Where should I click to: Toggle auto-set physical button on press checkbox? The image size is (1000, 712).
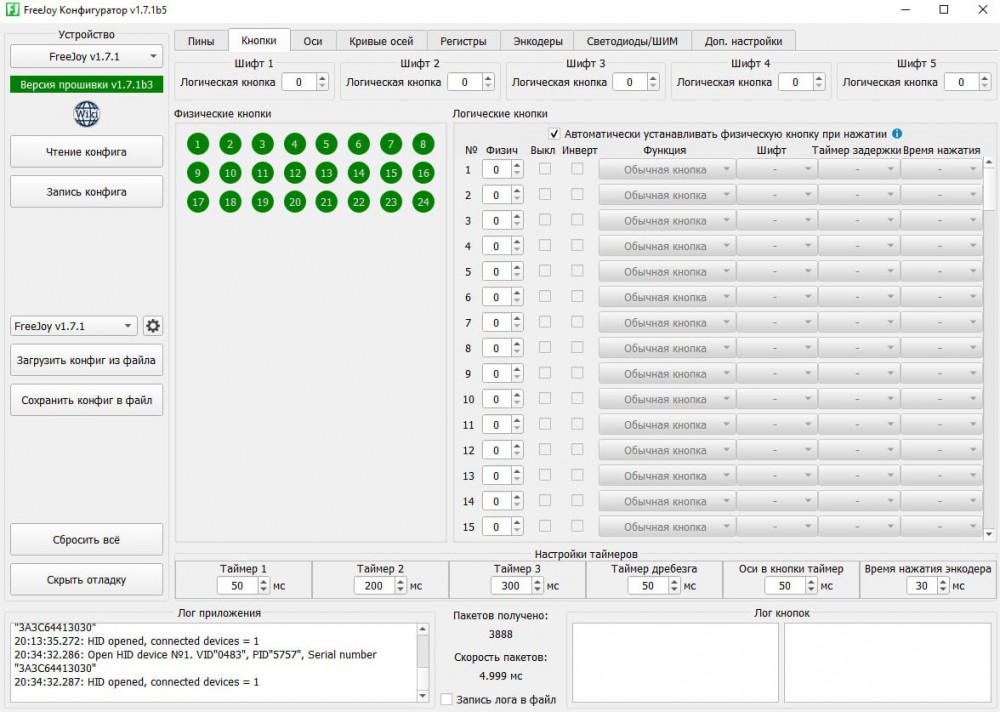tap(554, 134)
